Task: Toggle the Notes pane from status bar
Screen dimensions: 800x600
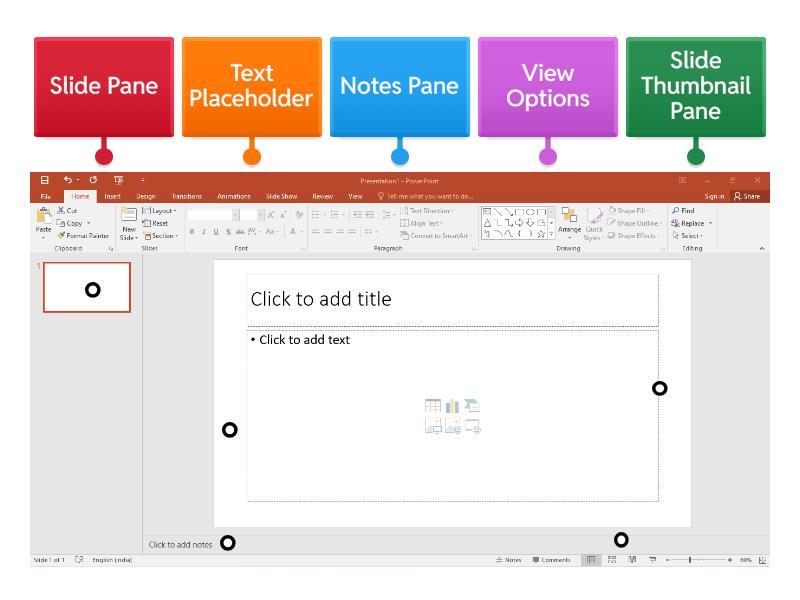Action: tap(509, 560)
